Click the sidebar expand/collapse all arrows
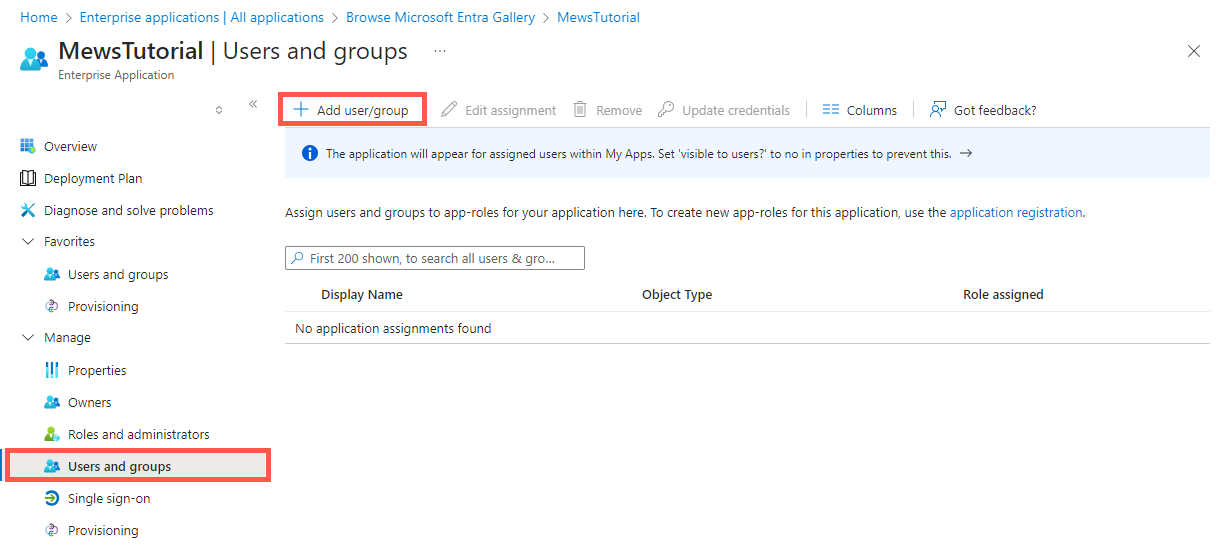Screen dimensions: 1228x546 (219, 110)
